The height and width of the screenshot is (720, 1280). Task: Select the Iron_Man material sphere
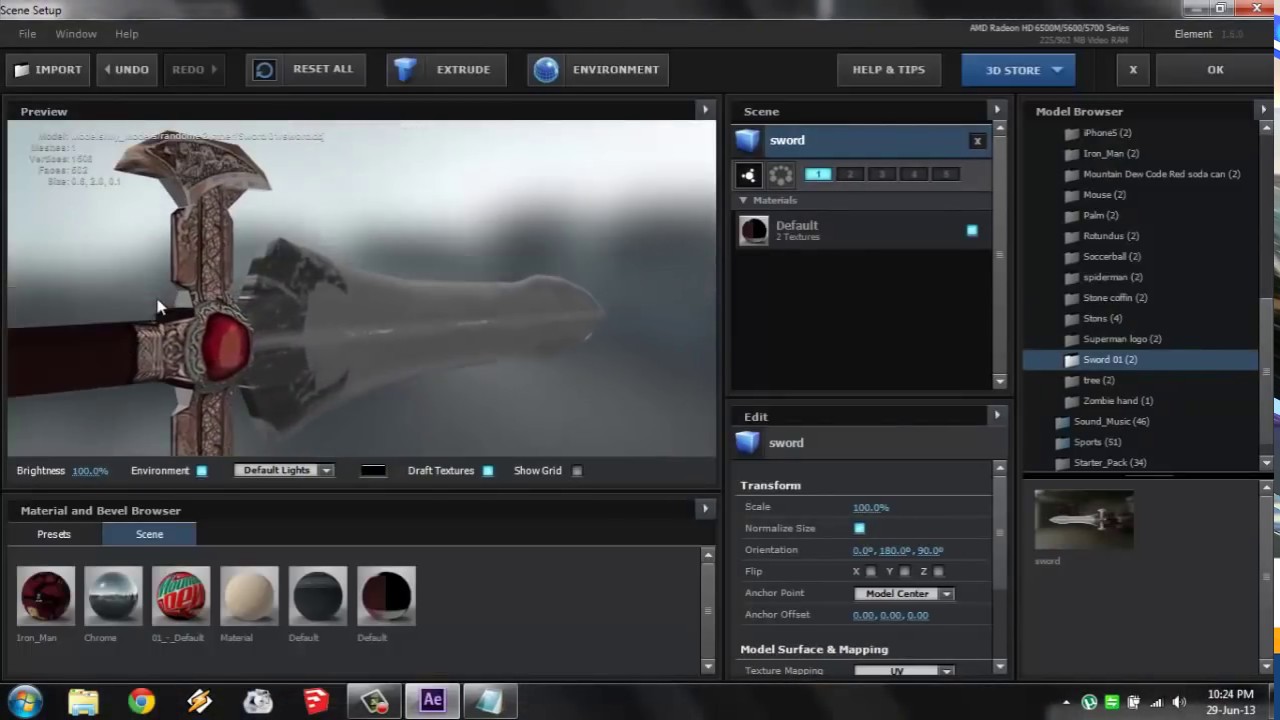click(x=45, y=596)
